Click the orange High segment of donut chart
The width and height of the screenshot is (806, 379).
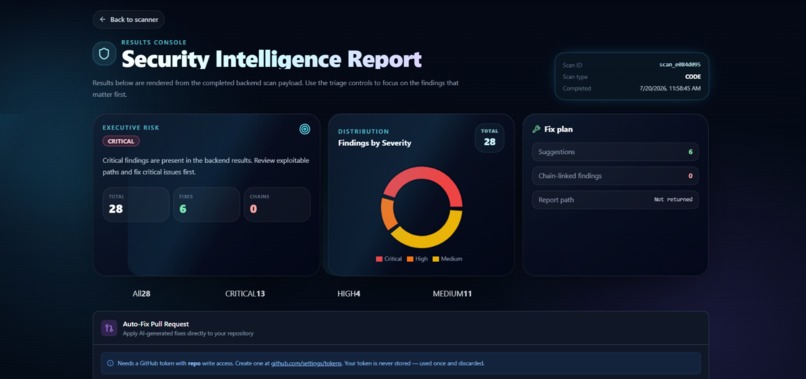pyautogui.click(x=388, y=213)
